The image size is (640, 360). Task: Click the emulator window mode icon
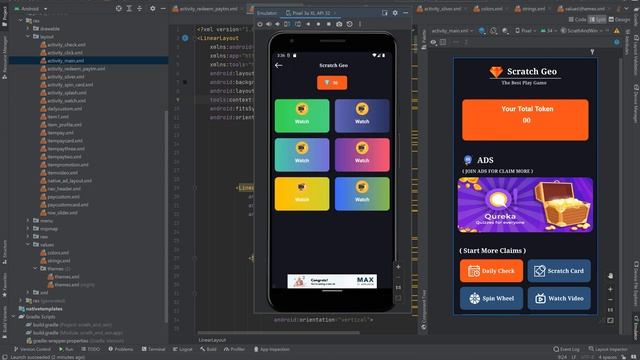pos(384,13)
